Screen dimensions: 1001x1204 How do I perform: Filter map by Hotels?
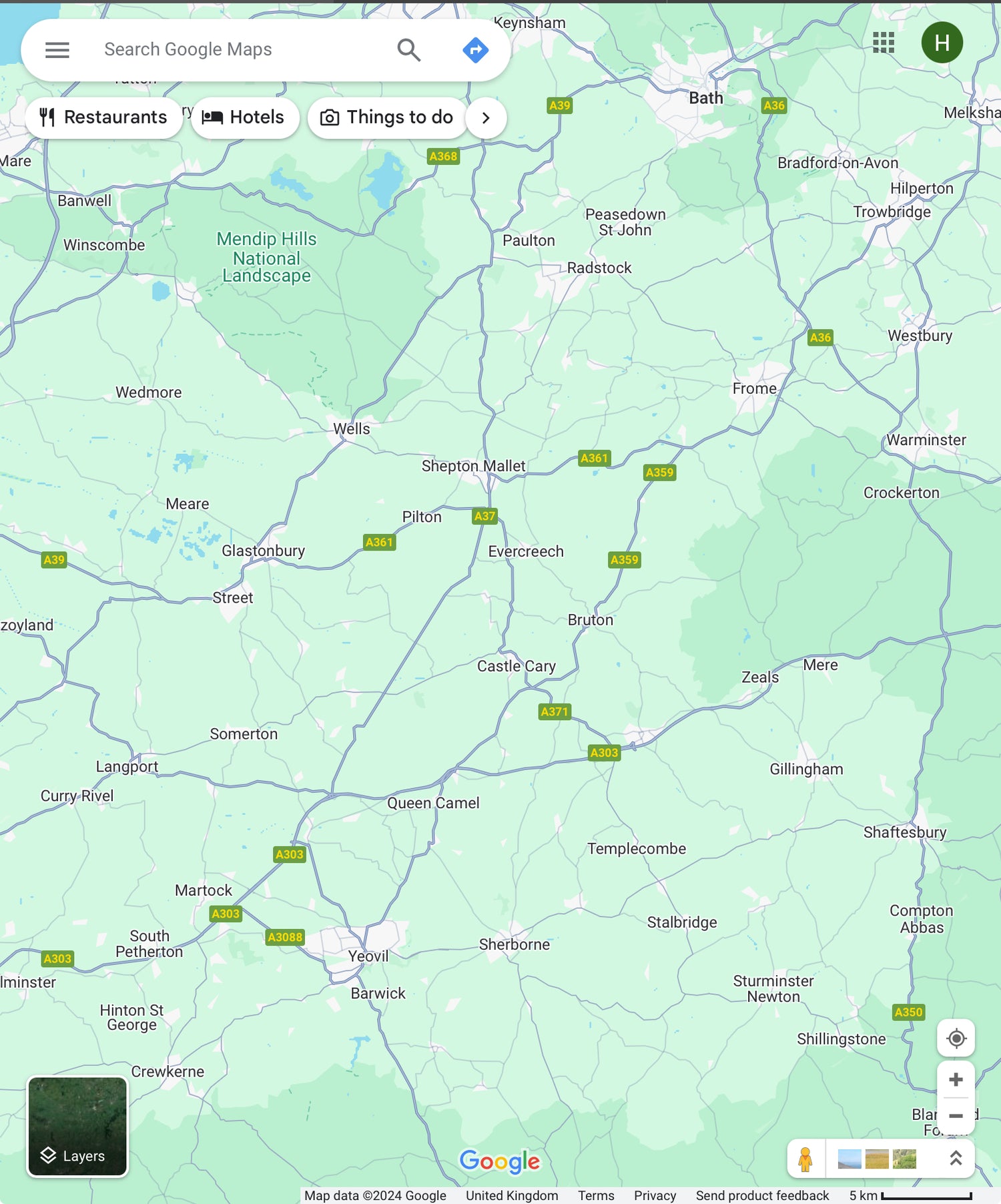244,118
